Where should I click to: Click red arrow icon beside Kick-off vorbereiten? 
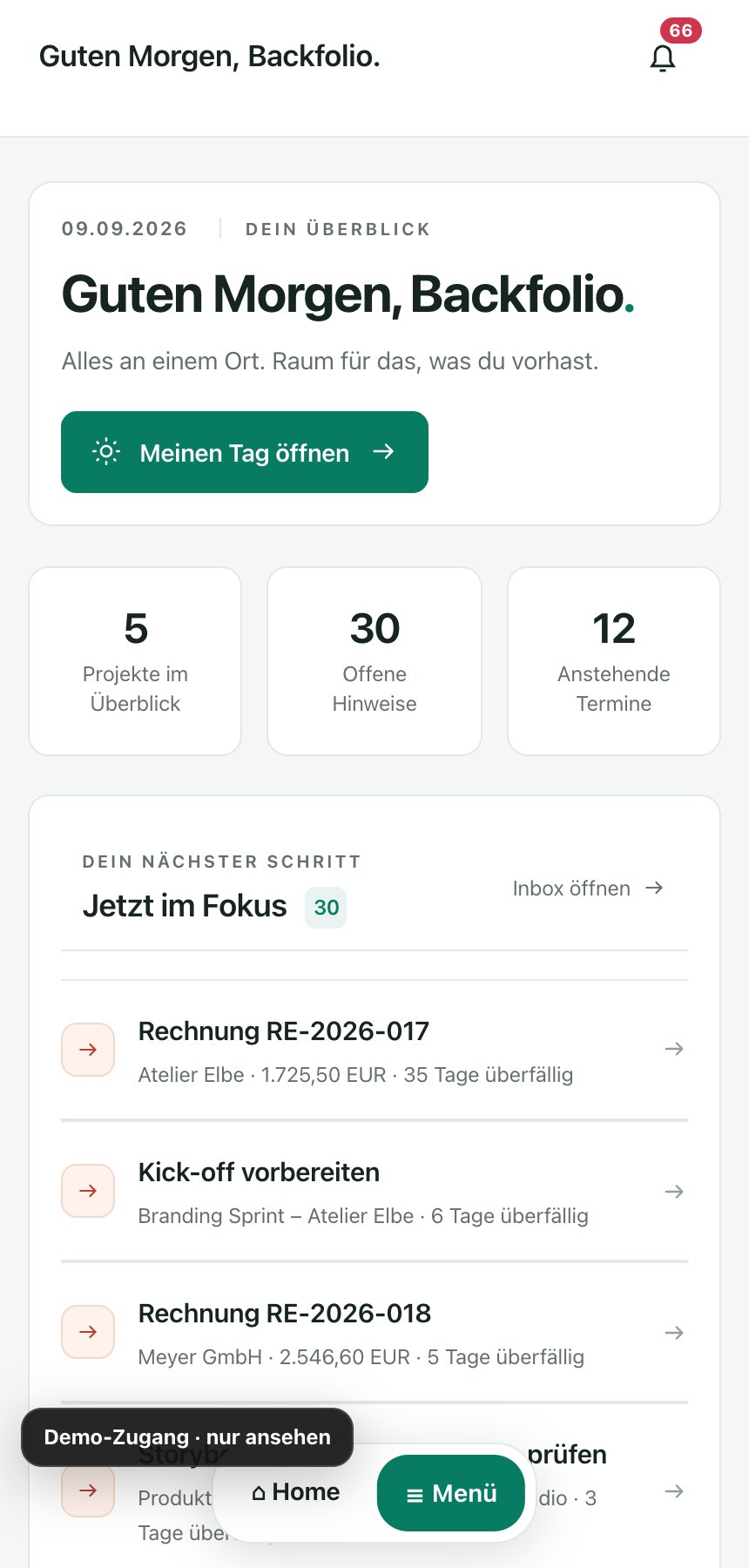click(88, 1191)
